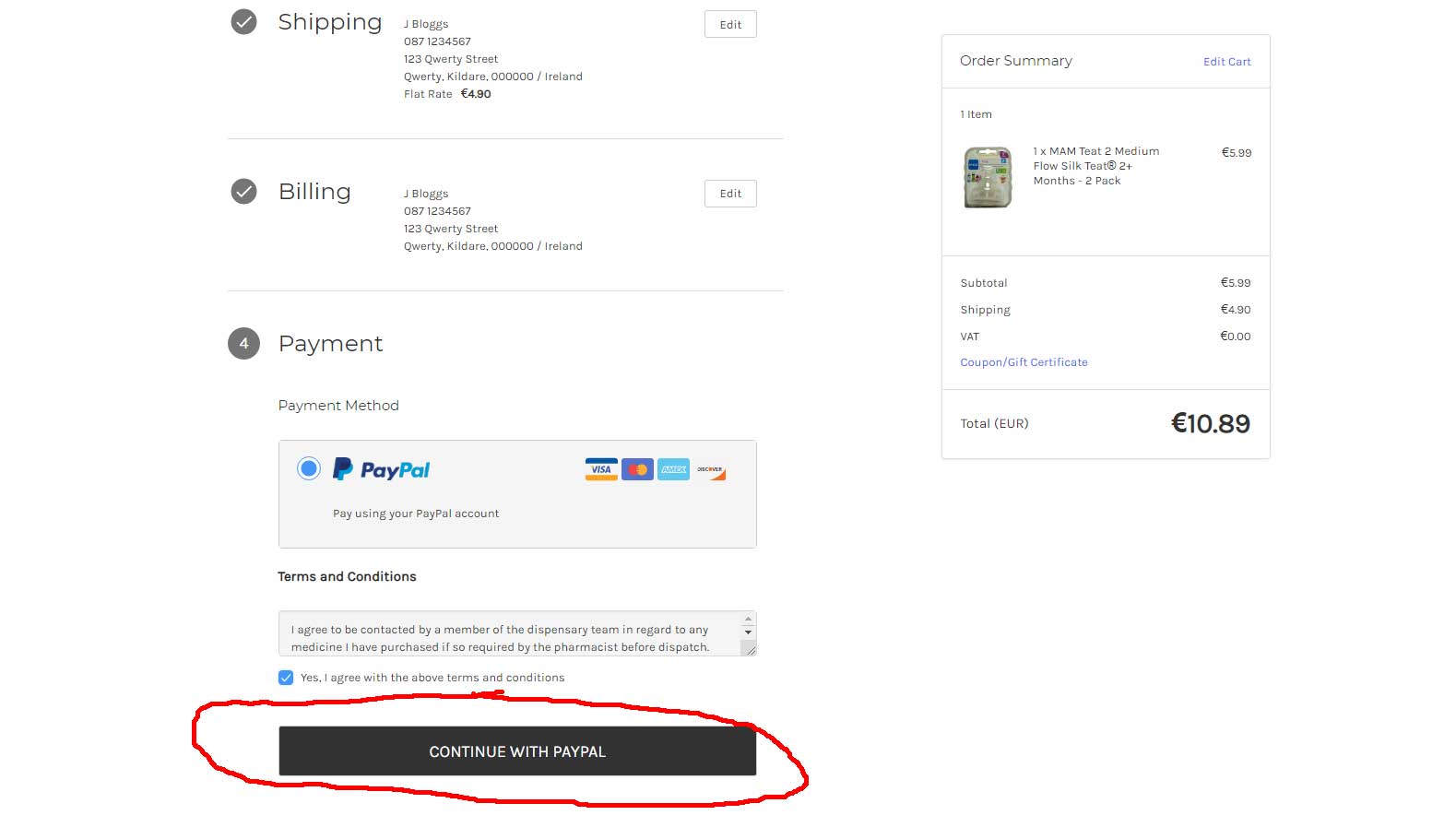Image resolution: width=1456 pixels, height=827 pixels.
Task: Click the Discover card icon
Action: point(710,469)
